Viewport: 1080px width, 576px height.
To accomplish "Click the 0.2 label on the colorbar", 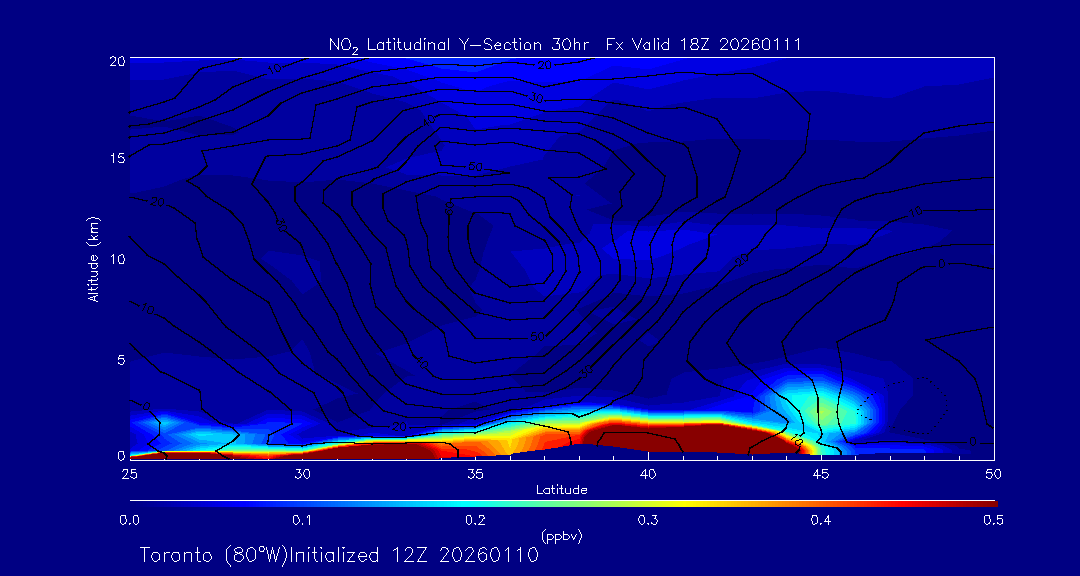I will [475, 520].
